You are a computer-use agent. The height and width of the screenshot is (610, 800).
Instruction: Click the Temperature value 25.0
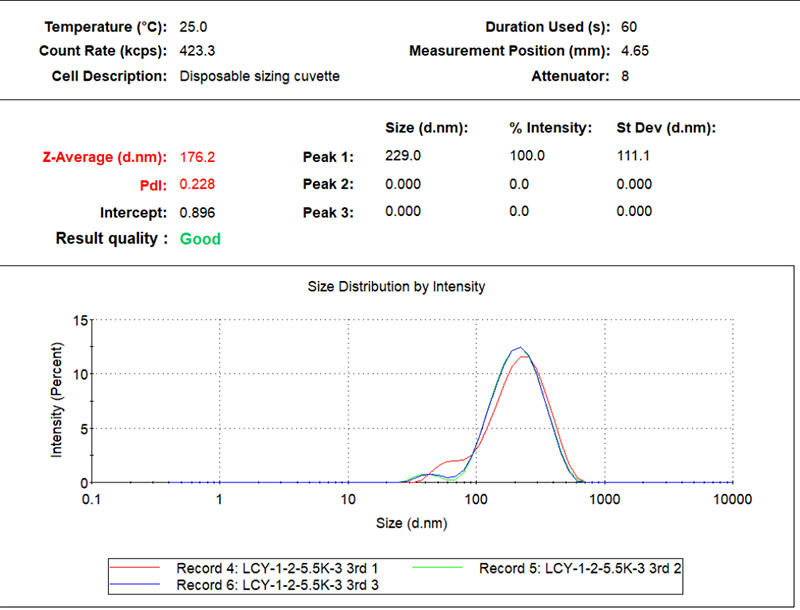[x=194, y=26]
